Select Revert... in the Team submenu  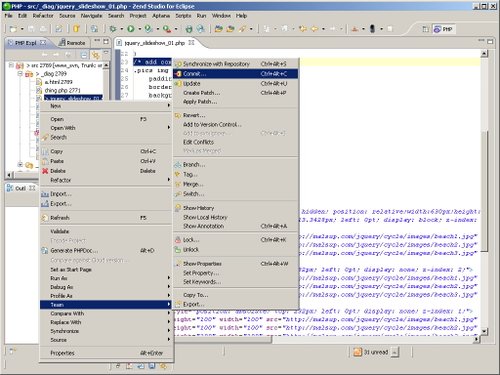[236, 115]
